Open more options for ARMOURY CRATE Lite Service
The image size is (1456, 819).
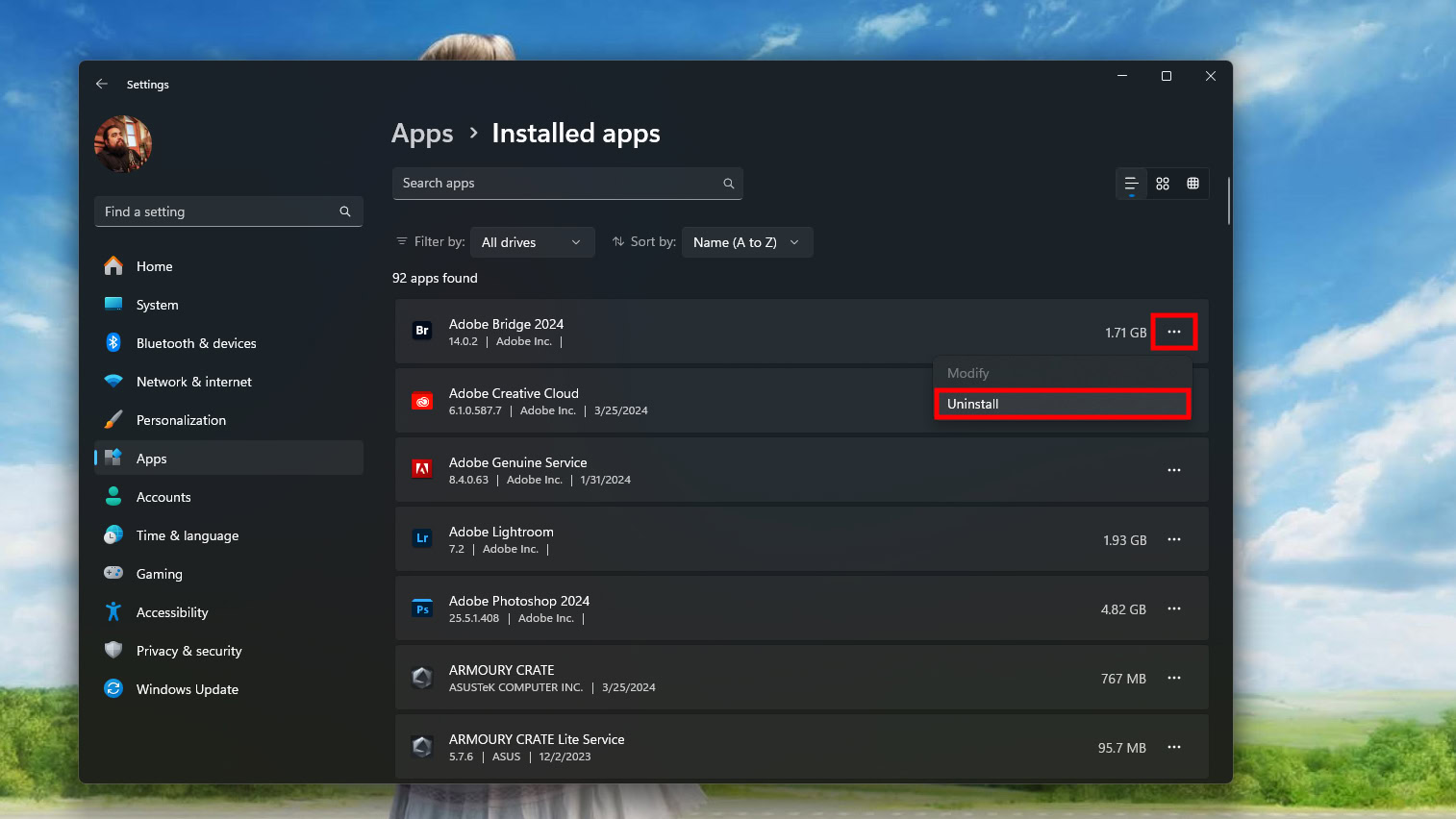(1173, 748)
